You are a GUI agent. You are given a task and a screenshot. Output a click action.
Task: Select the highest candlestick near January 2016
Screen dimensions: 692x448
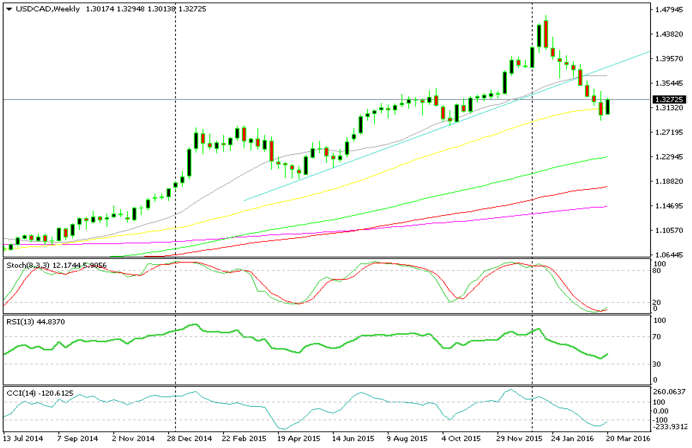(x=546, y=33)
